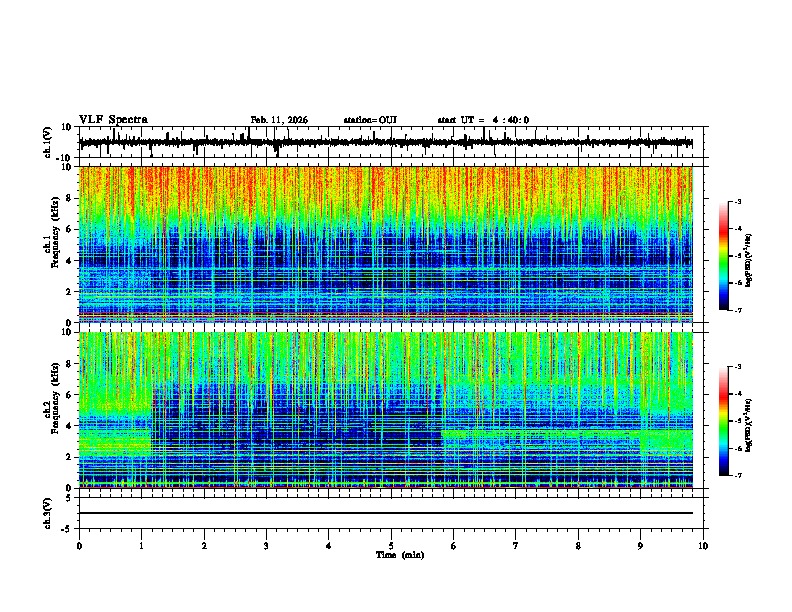Click the "8" kHz tick on the ch.2 spectrogram axis
The height and width of the screenshot is (612, 792).
(70, 364)
